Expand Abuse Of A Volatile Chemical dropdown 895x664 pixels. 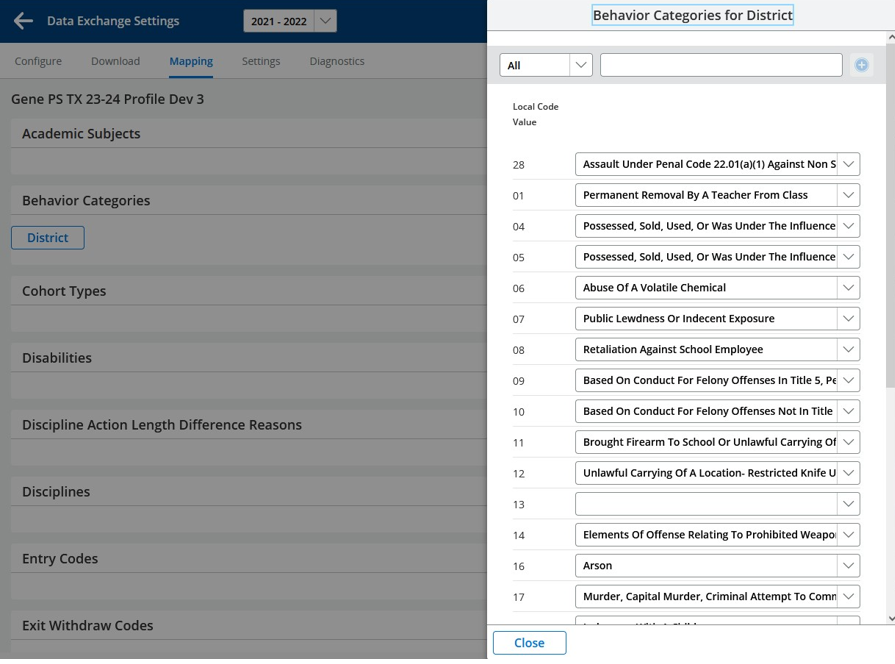pyautogui.click(x=848, y=288)
